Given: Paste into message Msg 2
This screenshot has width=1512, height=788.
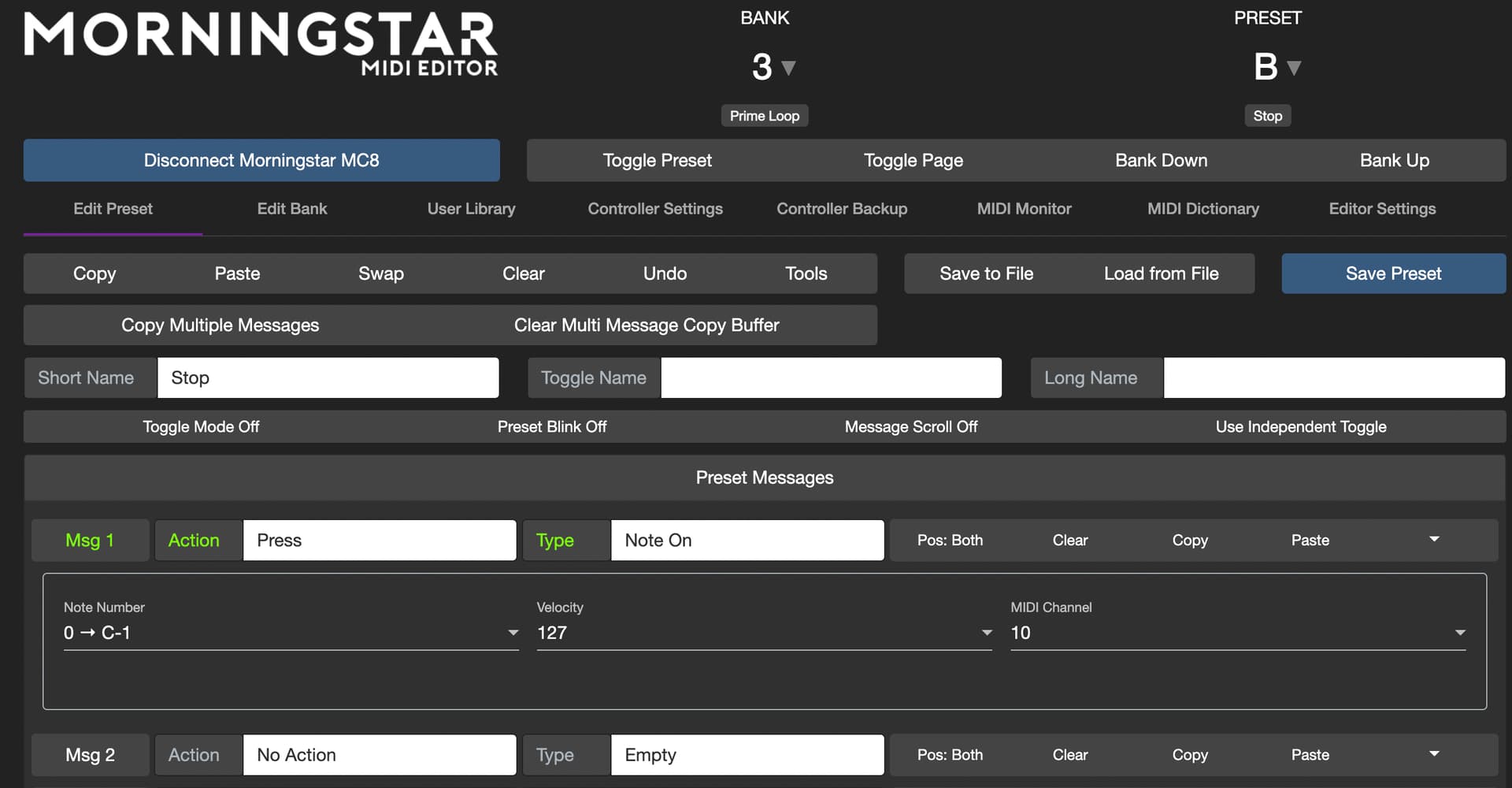Looking at the screenshot, I should [1310, 755].
